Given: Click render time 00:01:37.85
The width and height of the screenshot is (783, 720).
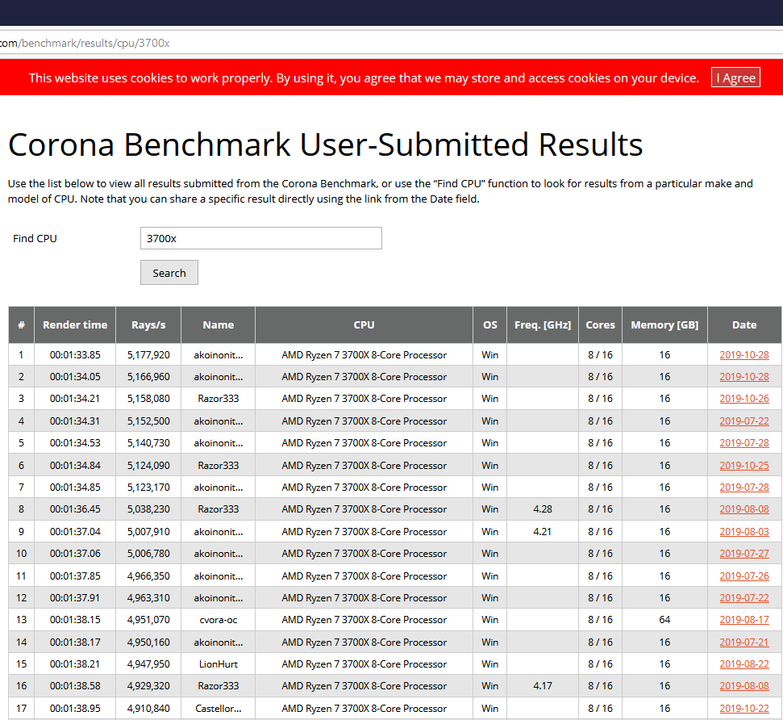Looking at the screenshot, I should pos(75,577).
